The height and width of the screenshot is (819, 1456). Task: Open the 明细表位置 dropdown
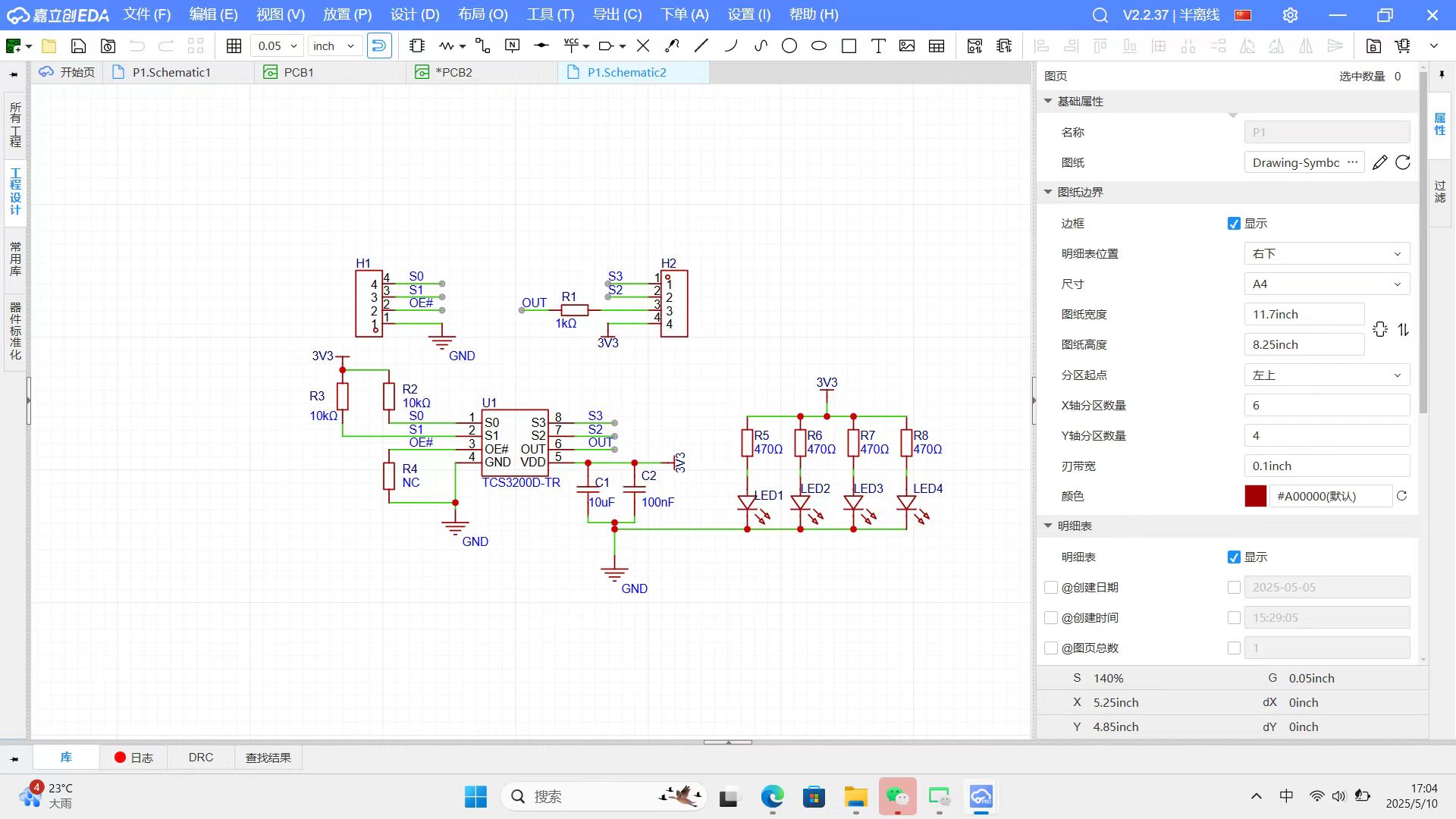(x=1326, y=254)
